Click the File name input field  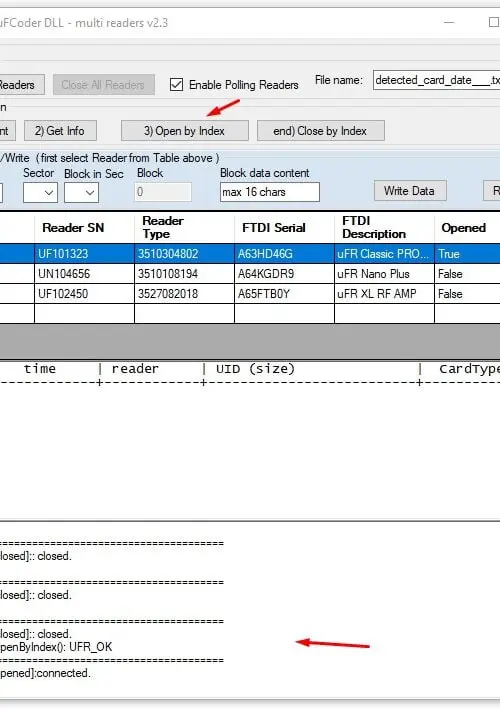click(x=436, y=80)
